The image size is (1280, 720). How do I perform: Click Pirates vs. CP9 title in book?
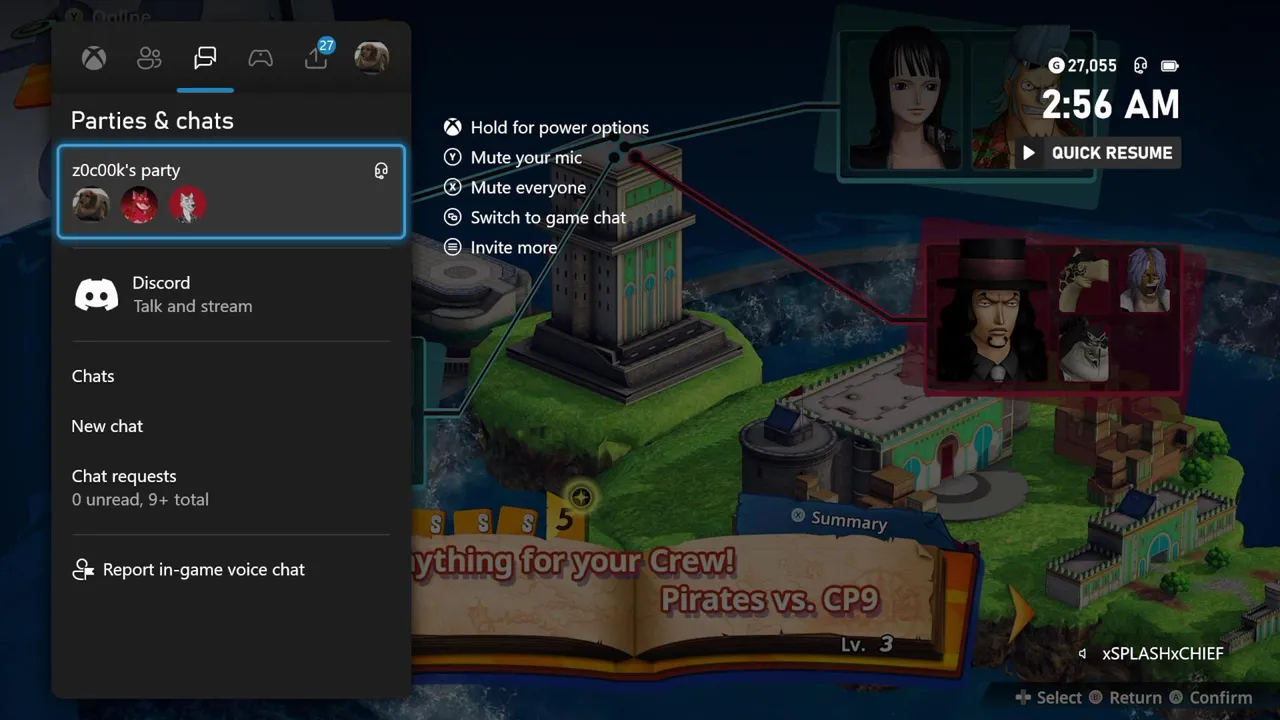(770, 600)
